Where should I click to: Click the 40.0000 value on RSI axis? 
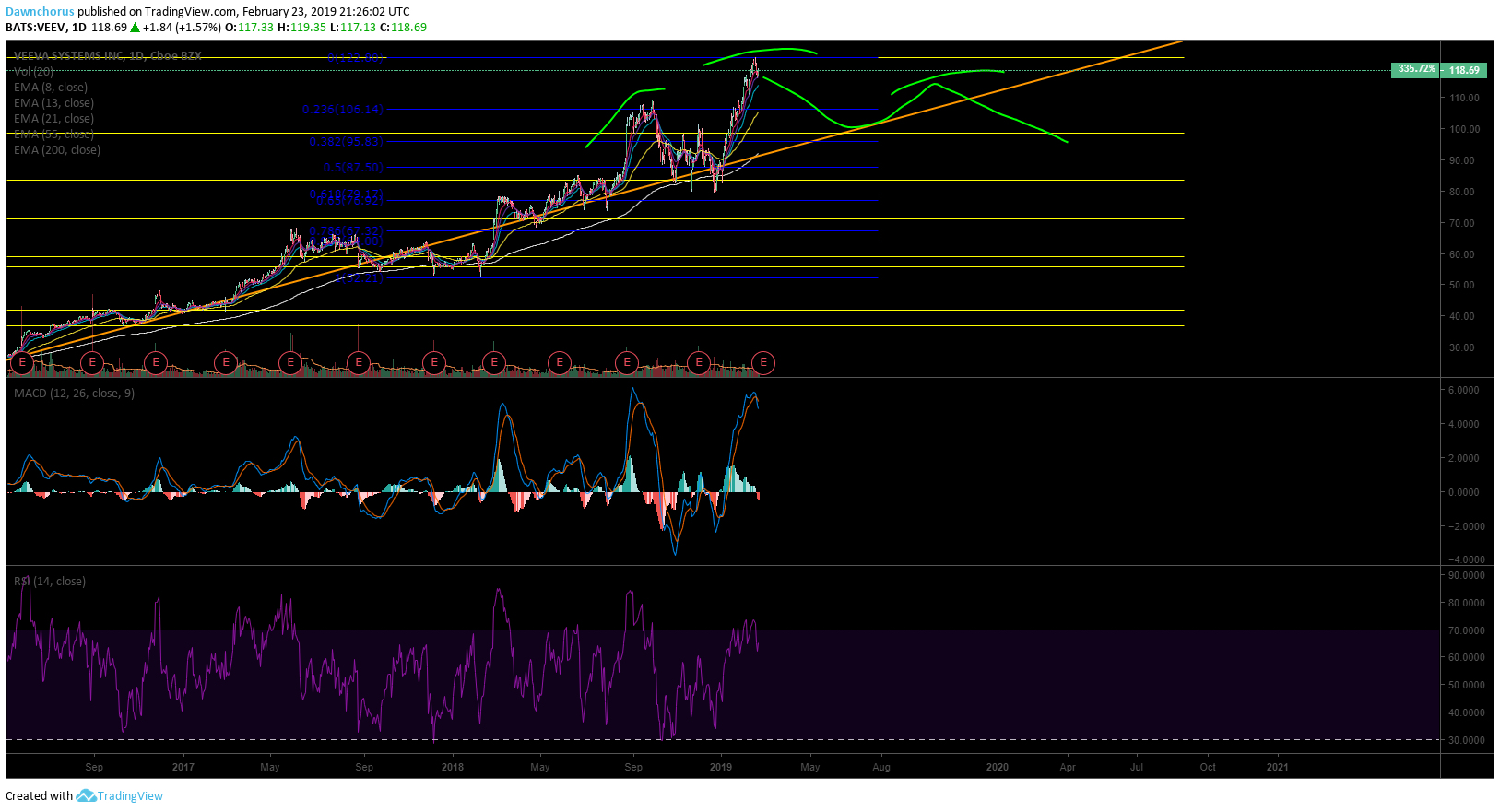[x=1467, y=712]
